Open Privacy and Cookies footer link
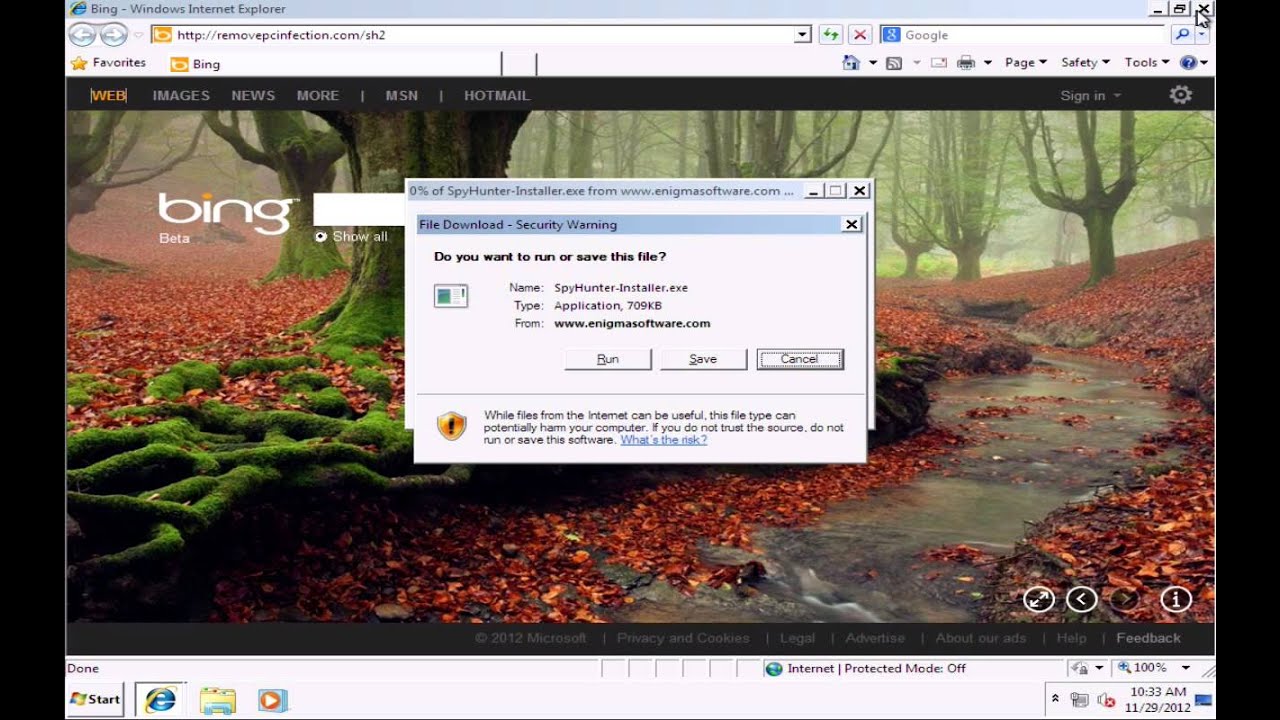 click(683, 638)
